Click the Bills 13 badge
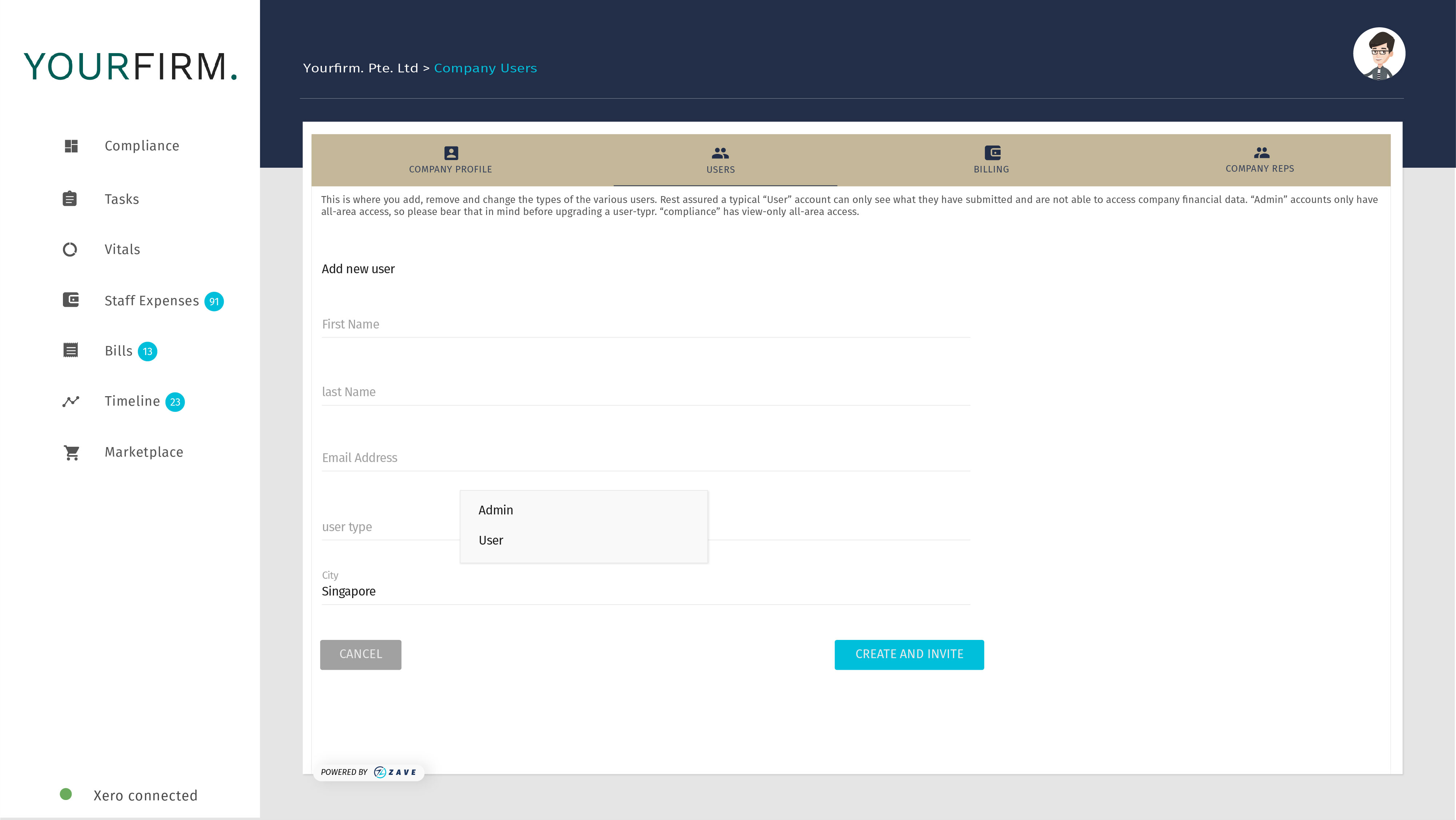 click(148, 351)
